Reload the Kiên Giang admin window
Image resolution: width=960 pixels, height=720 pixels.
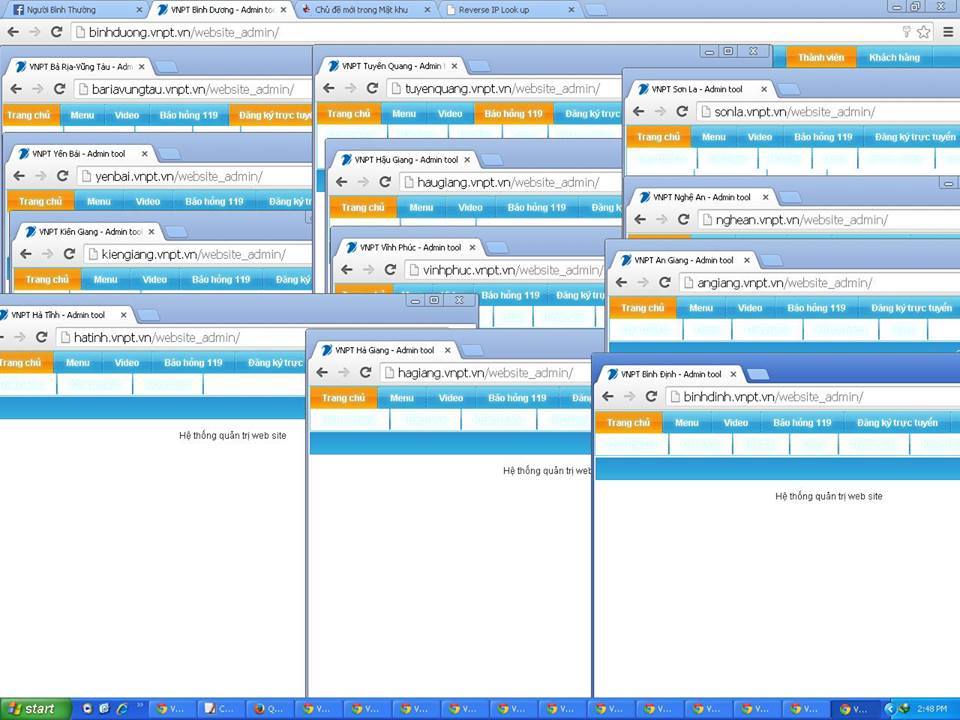pos(69,254)
